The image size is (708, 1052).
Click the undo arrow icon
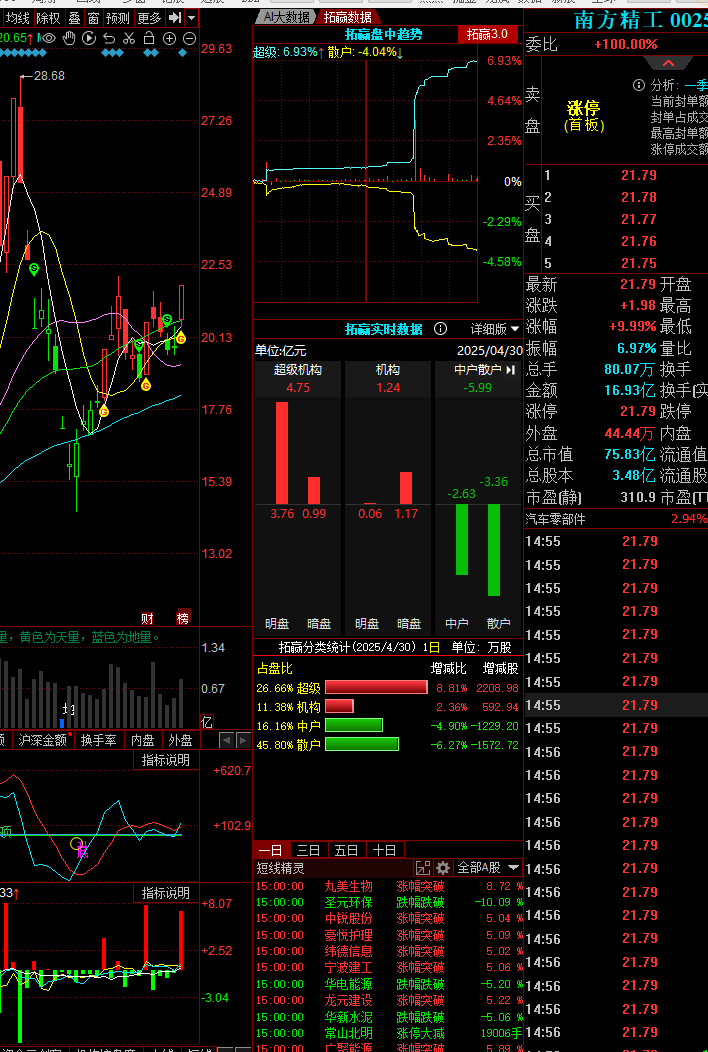click(x=109, y=38)
